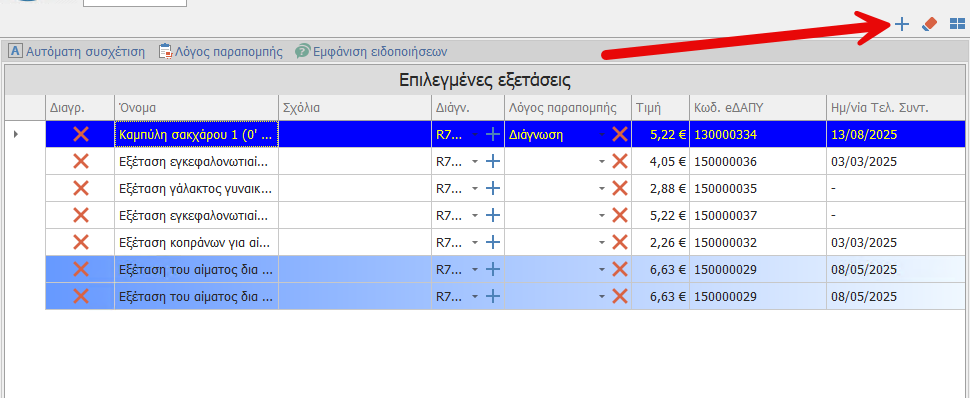Open the Διάγν. dropdown in the Καμπύλη σακχάρου row
The width and height of the screenshot is (970, 398).
tap(474, 135)
